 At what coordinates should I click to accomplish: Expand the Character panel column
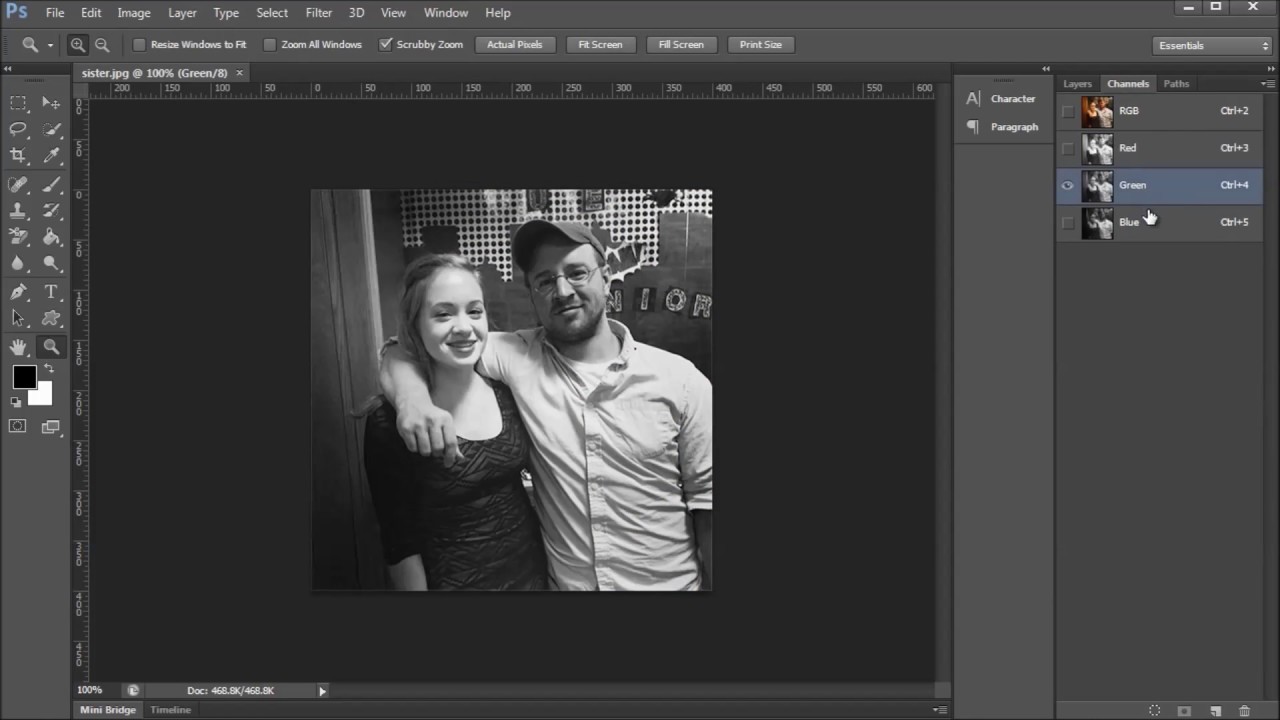click(x=1046, y=69)
